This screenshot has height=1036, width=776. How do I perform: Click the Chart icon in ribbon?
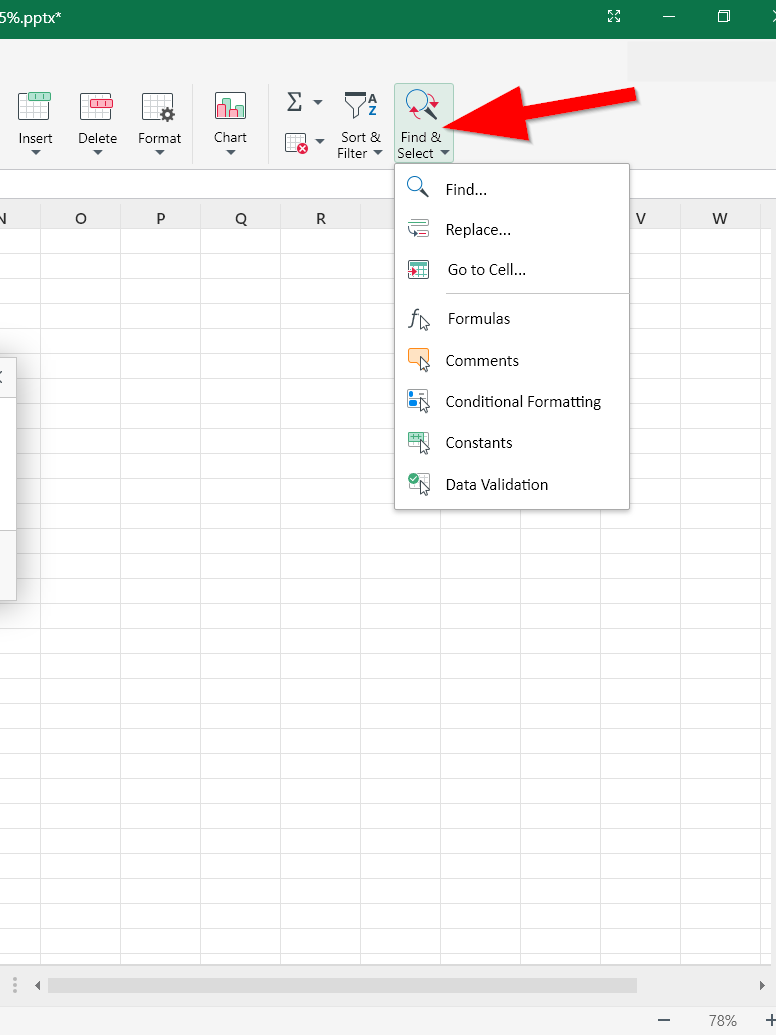point(230,107)
